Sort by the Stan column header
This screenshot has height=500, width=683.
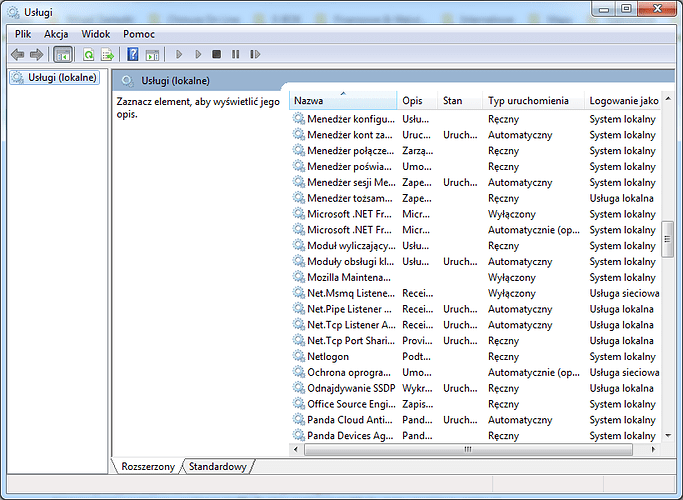[x=460, y=101]
